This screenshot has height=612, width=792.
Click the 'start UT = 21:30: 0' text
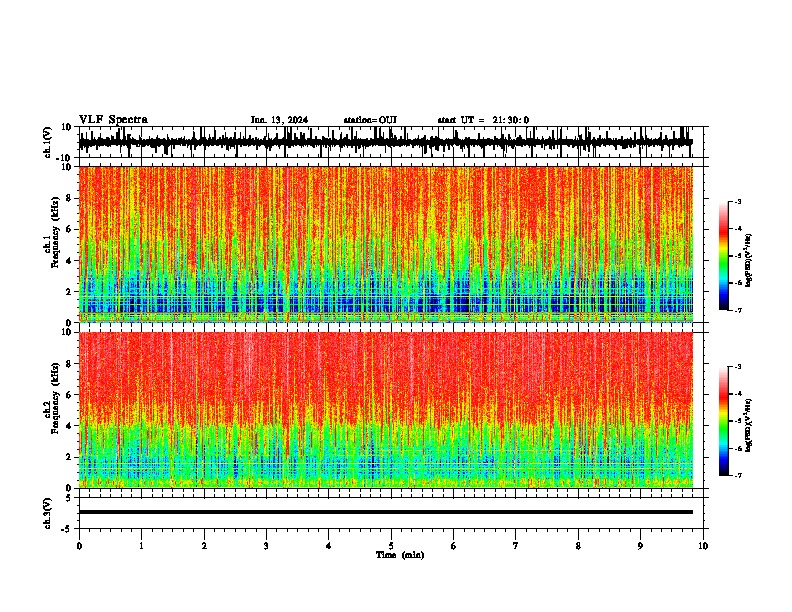483,120
